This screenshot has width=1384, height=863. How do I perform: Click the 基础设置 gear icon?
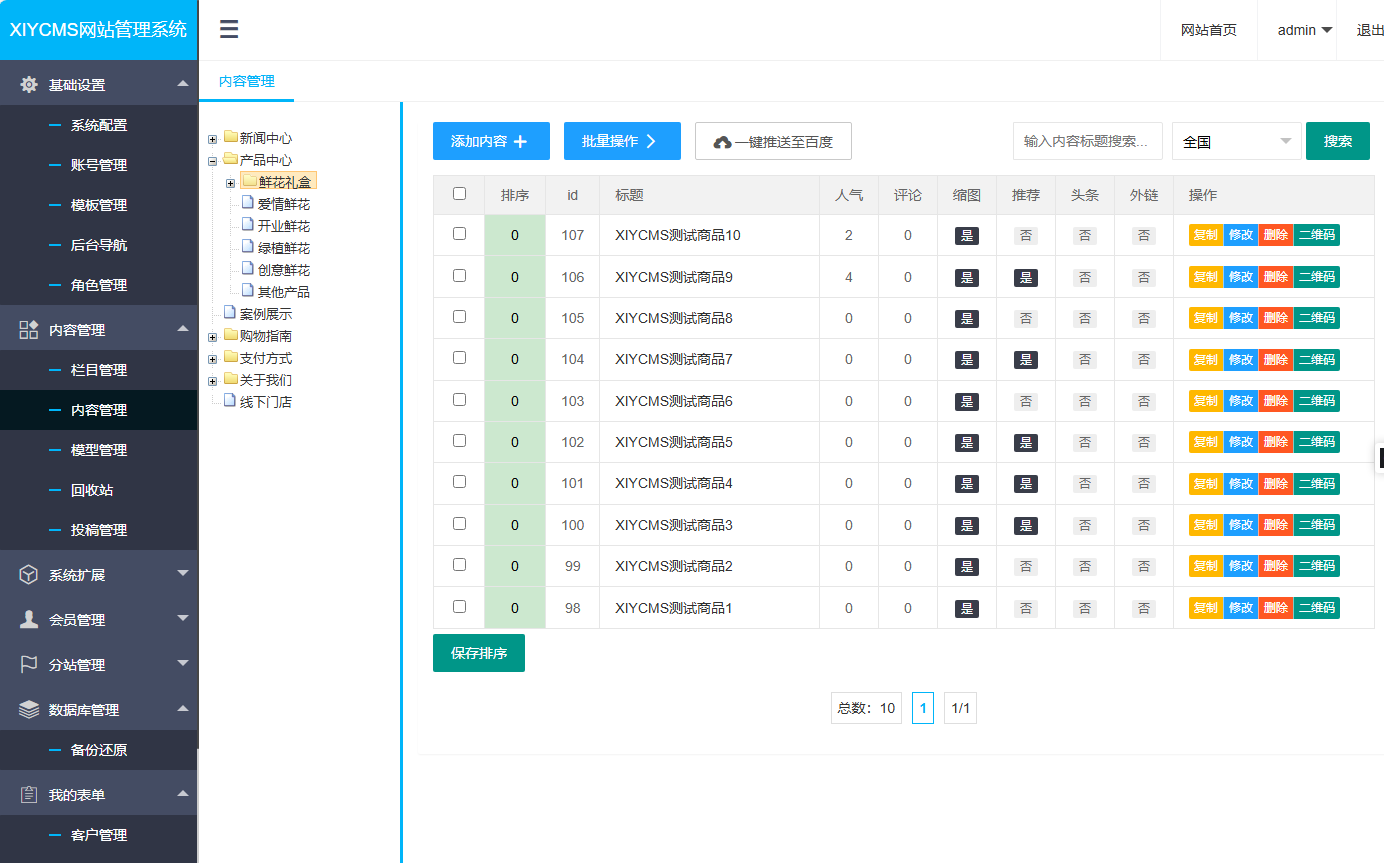click(29, 85)
